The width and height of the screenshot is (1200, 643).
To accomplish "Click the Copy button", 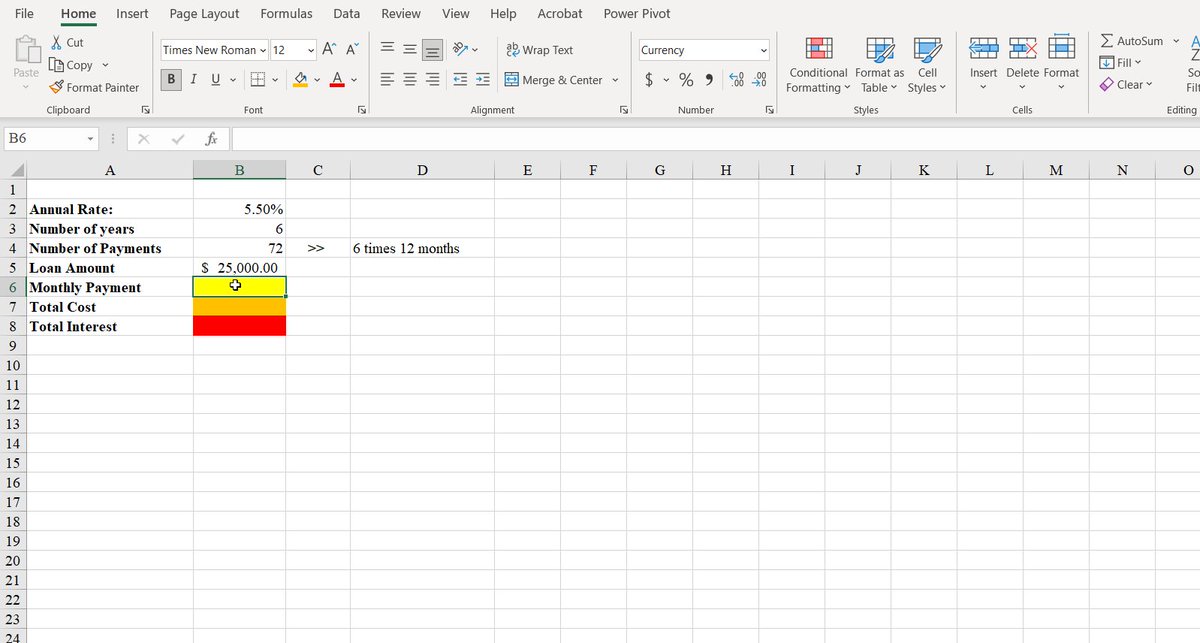I will [x=70, y=65].
